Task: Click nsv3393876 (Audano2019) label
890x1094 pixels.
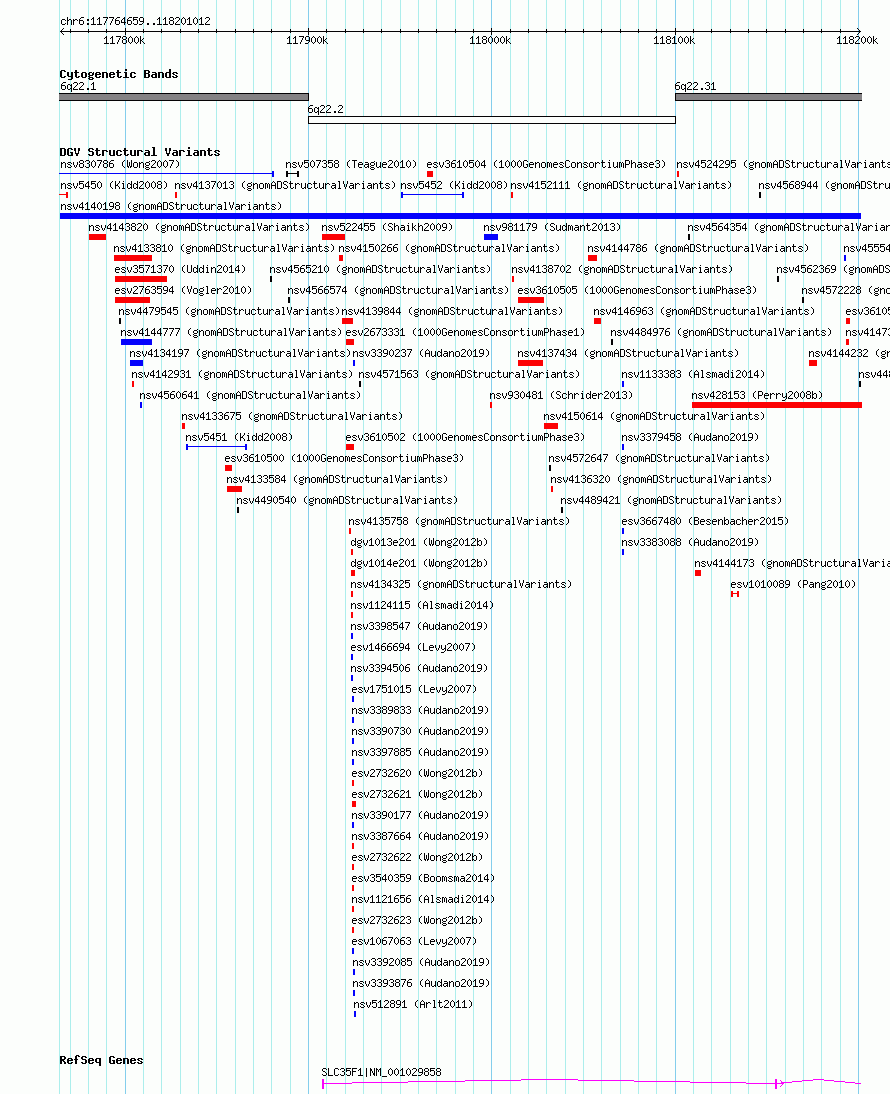Action: click(421, 983)
